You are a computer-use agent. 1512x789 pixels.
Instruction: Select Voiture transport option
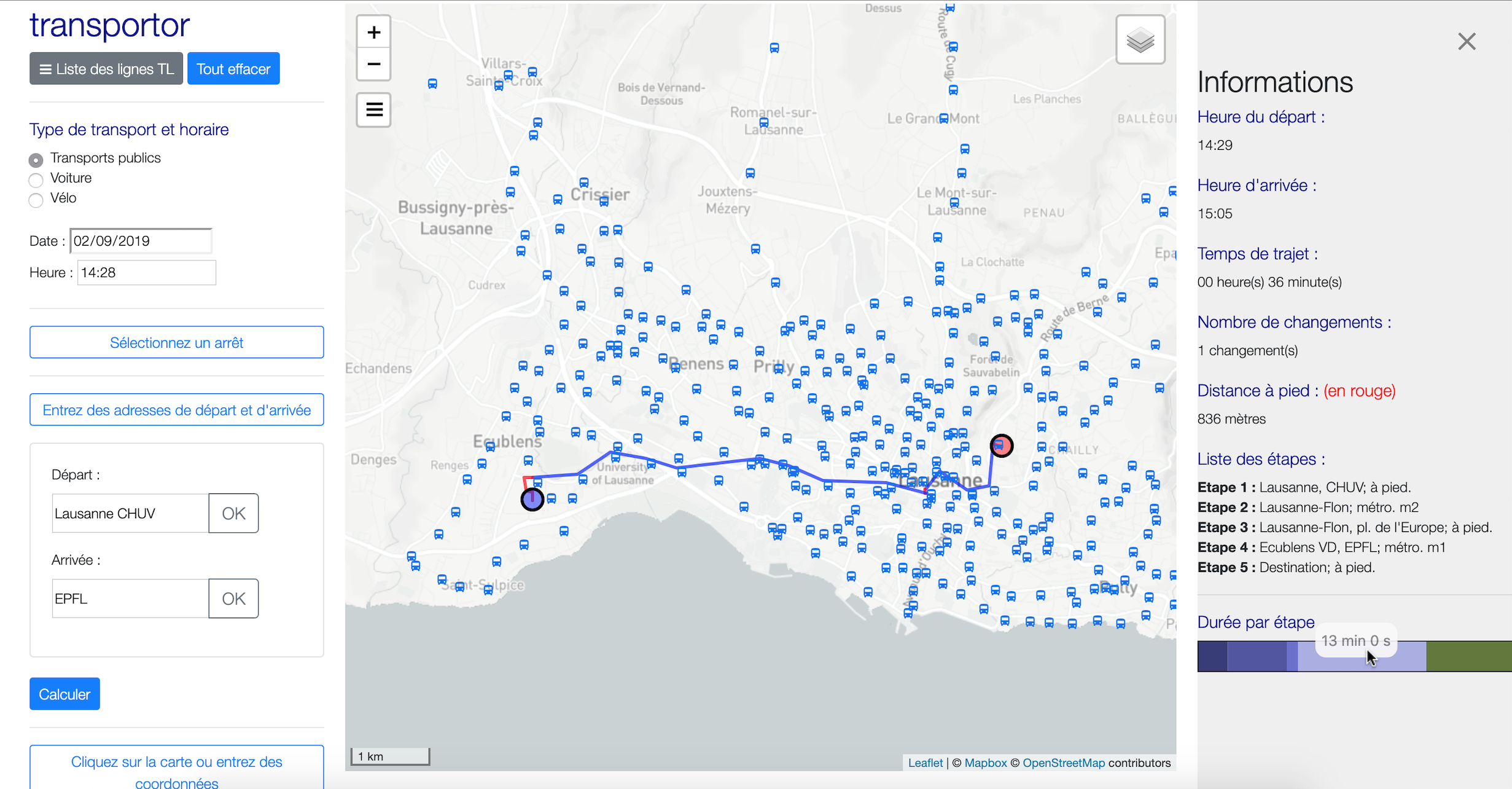36,179
